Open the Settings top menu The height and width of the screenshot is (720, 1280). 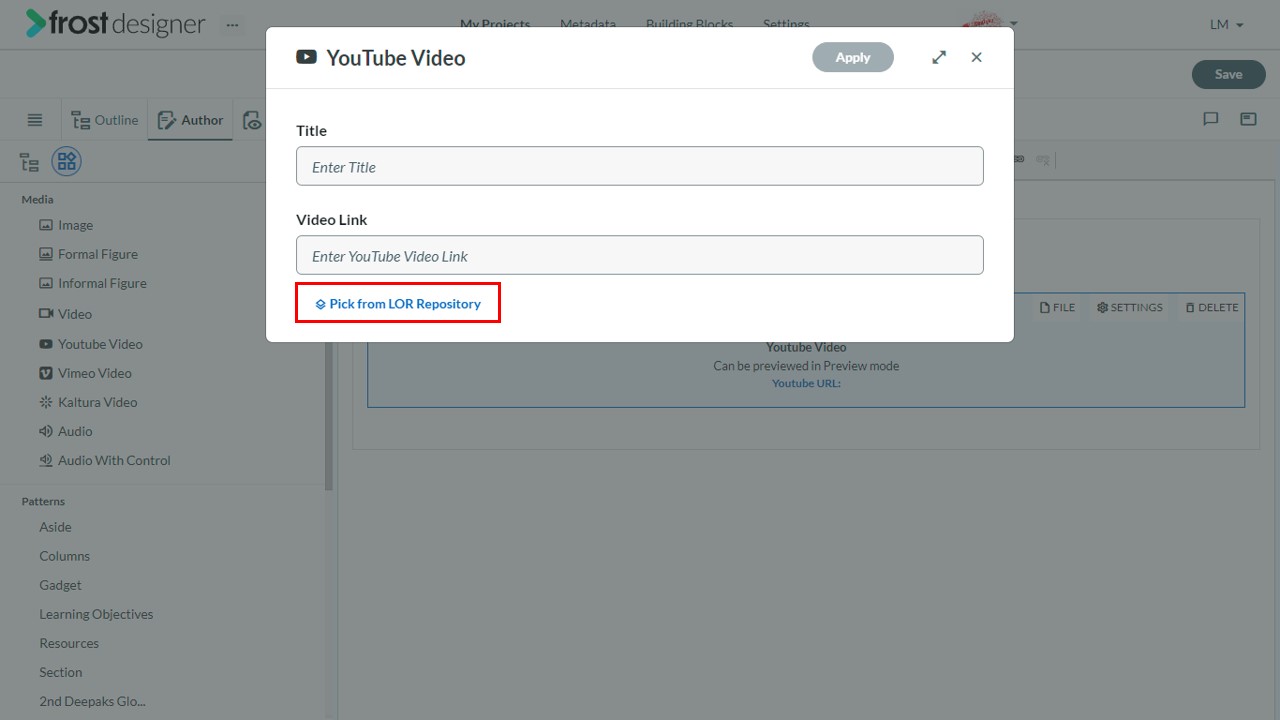point(786,24)
